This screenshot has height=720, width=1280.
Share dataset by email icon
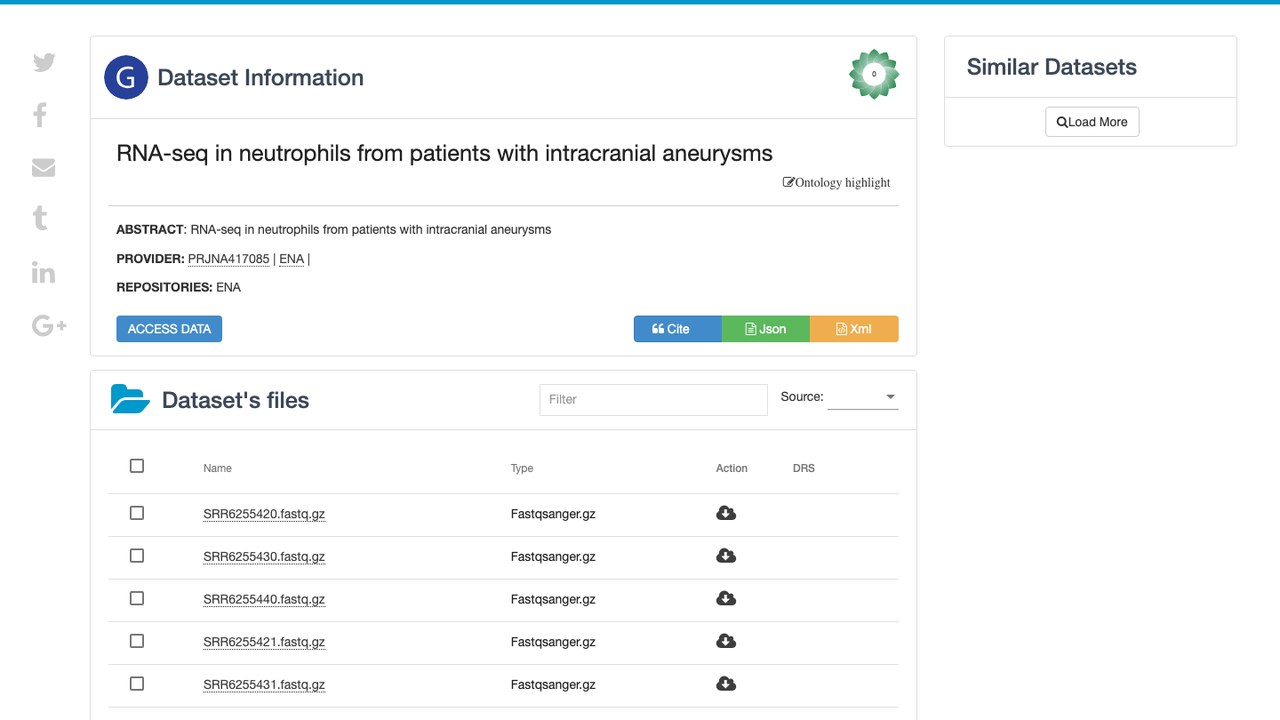tap(43, 167)
